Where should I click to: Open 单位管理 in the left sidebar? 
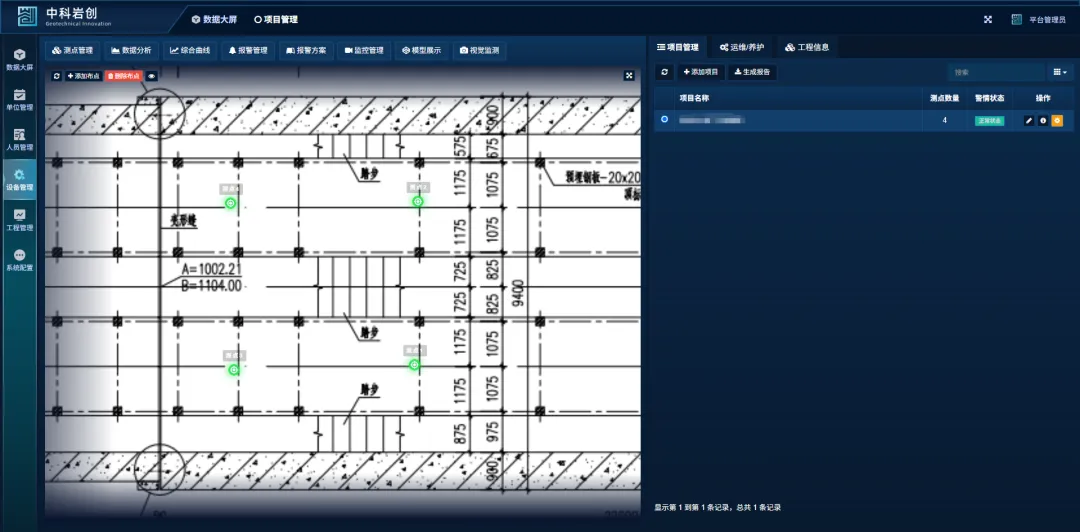(x=19, y=99)
